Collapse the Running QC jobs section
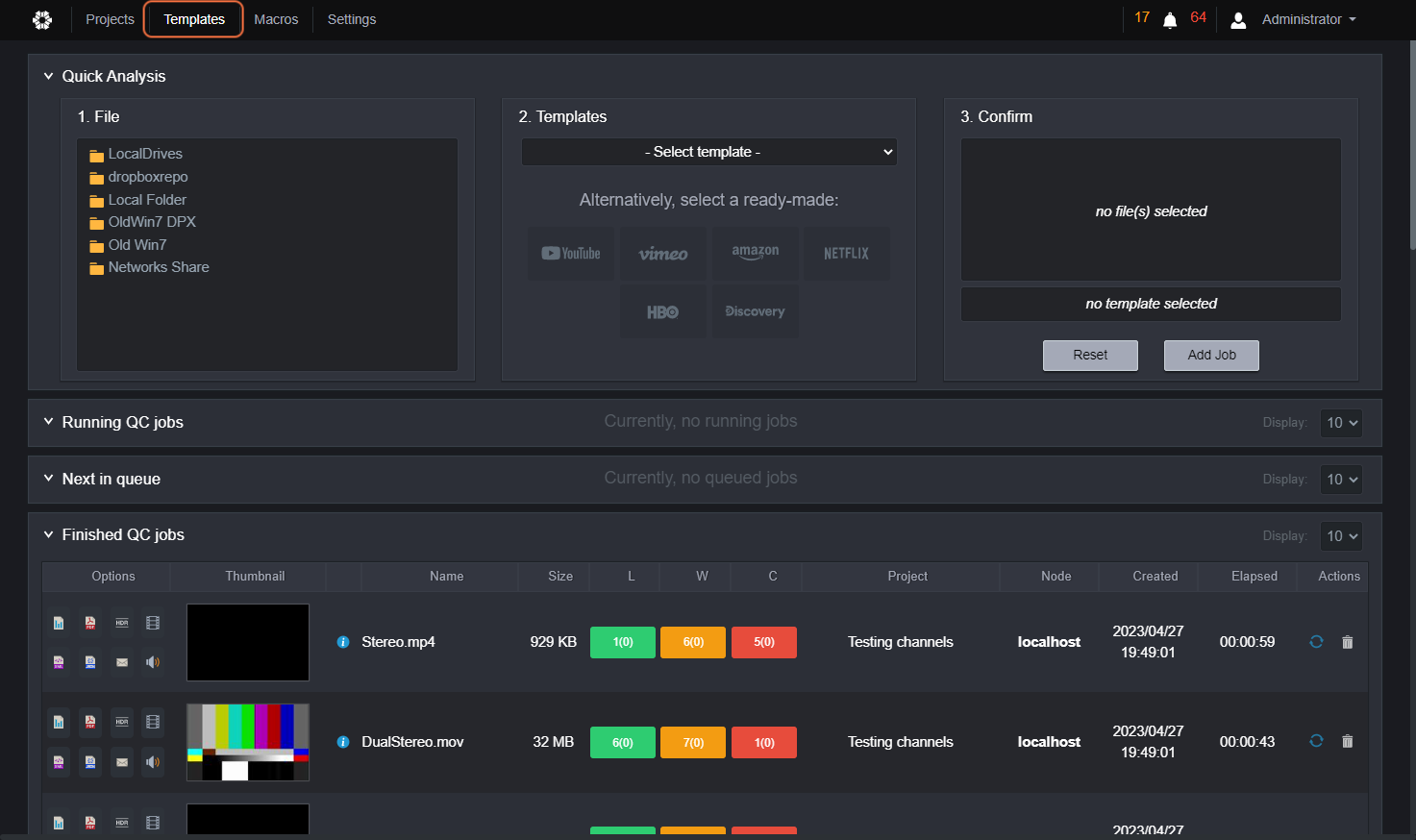The height and width of the screenshot is (840, 1416). [x=48, y=422]
